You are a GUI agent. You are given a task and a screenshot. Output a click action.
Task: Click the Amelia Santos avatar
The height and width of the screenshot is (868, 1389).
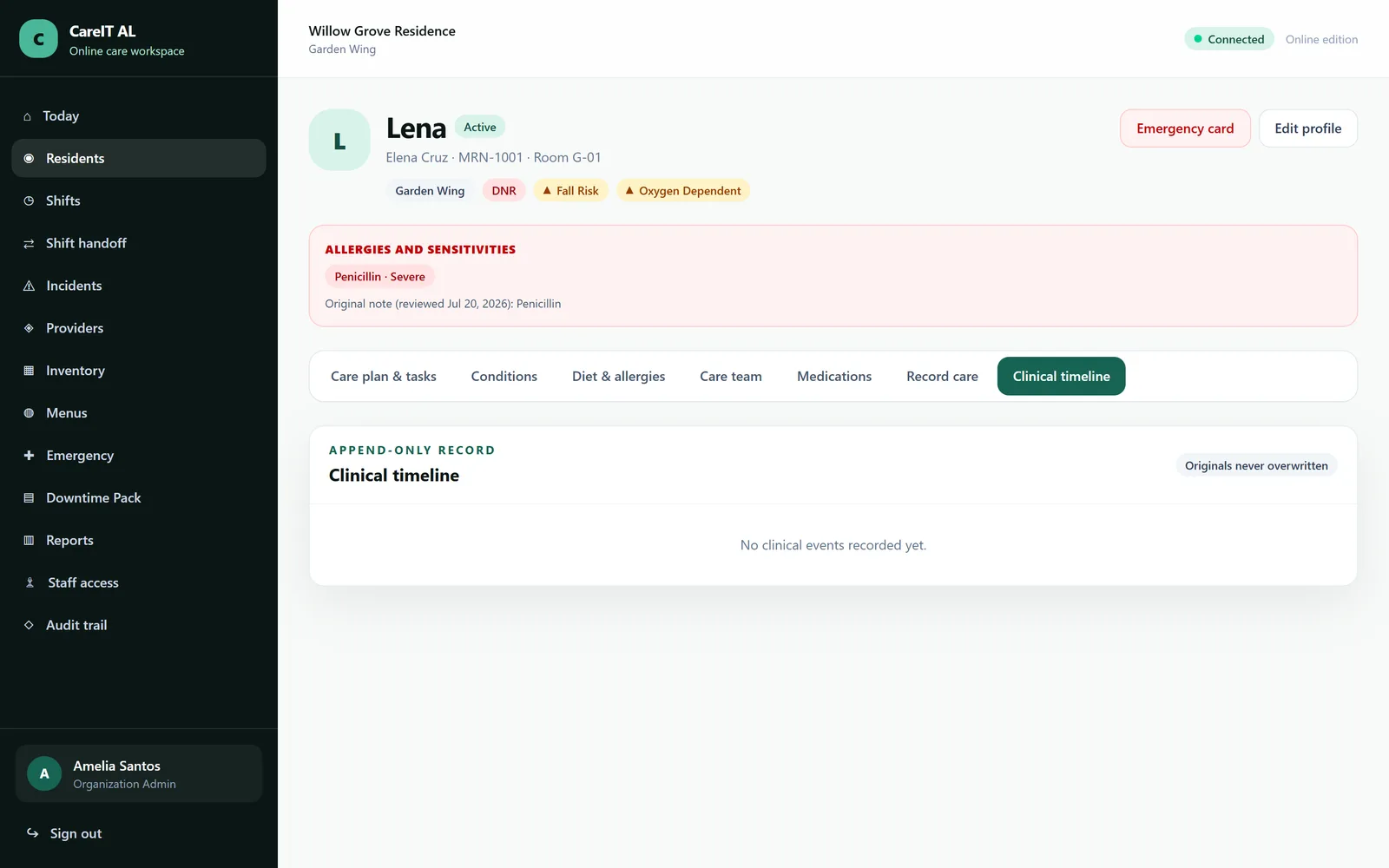(x=44, y=773)
